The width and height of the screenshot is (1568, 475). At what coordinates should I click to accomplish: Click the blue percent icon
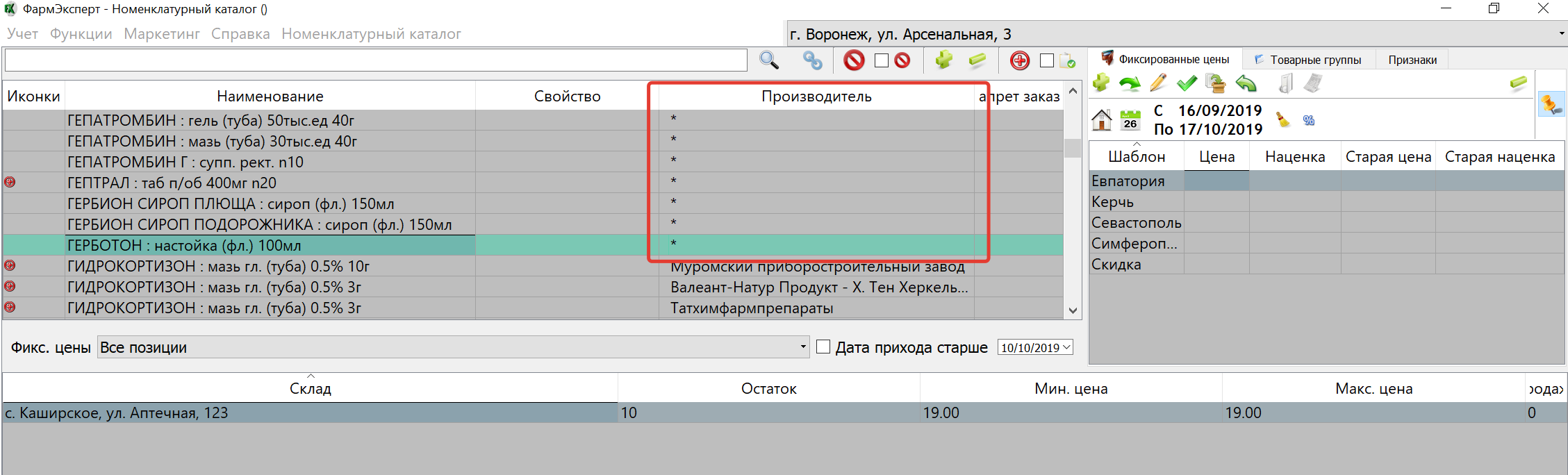1309,120
